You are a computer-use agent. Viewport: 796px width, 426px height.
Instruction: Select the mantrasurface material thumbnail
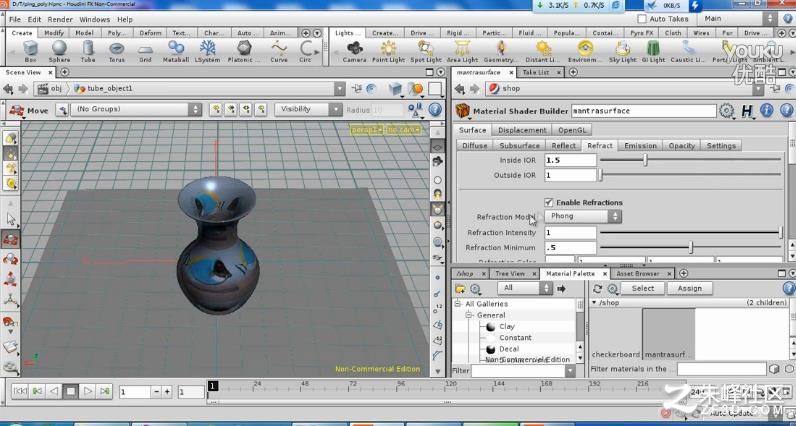(669, 333)
